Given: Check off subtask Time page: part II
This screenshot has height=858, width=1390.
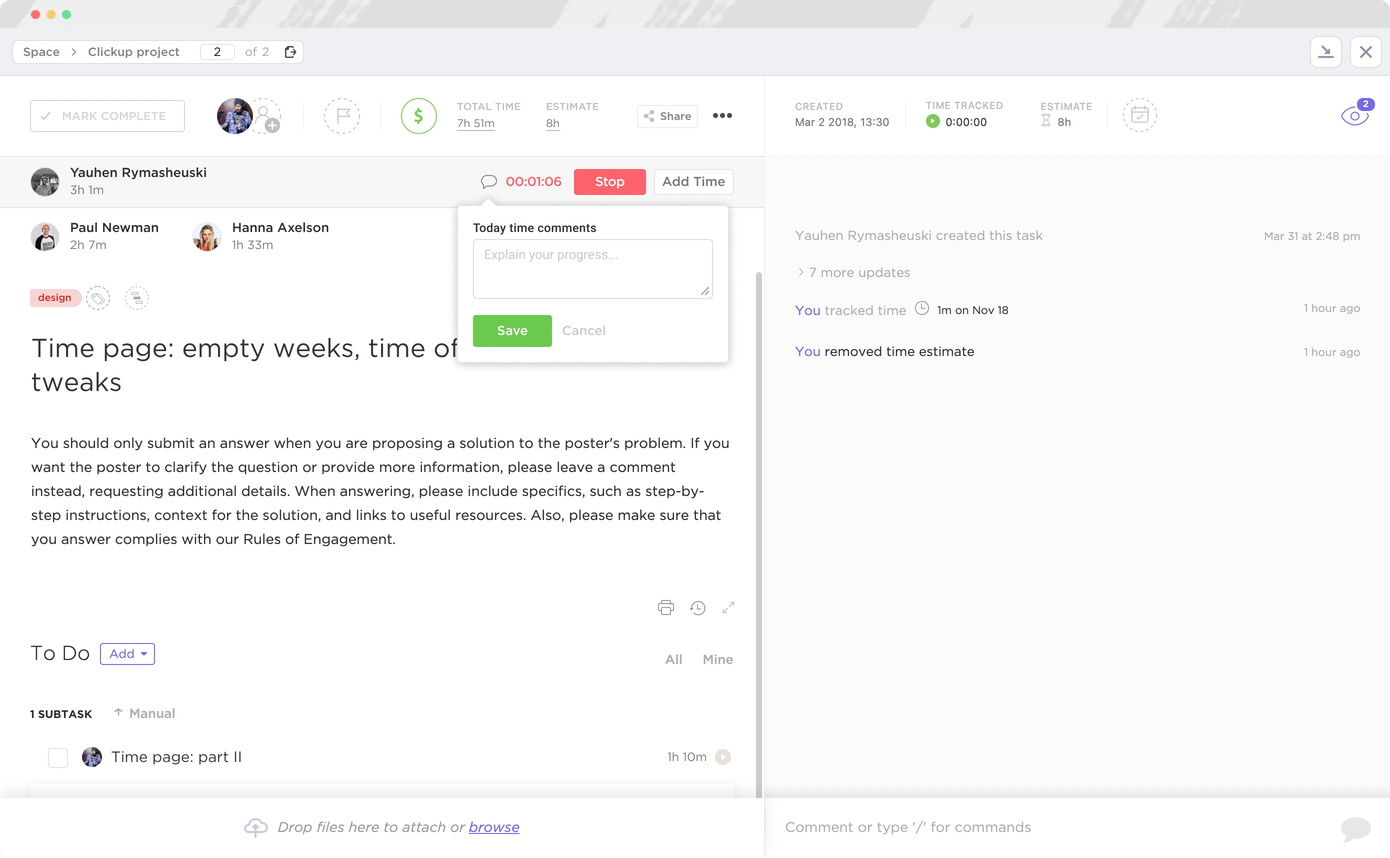Looking at the screenshot, I should 57,757.
